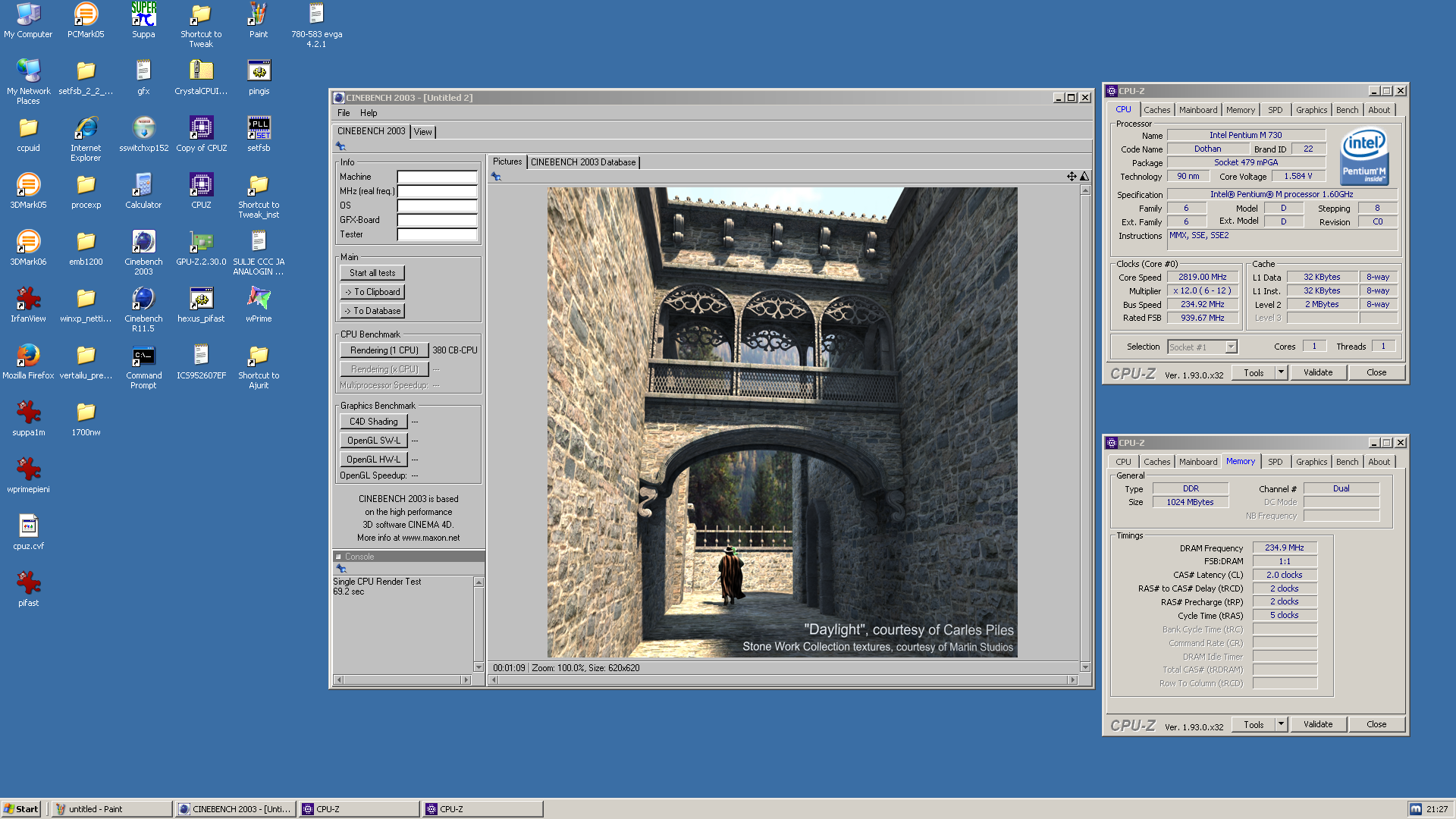This screenshot has height=819, width=1456.
Task: Click into the Tester field
Action: click(x=438, y=234)
